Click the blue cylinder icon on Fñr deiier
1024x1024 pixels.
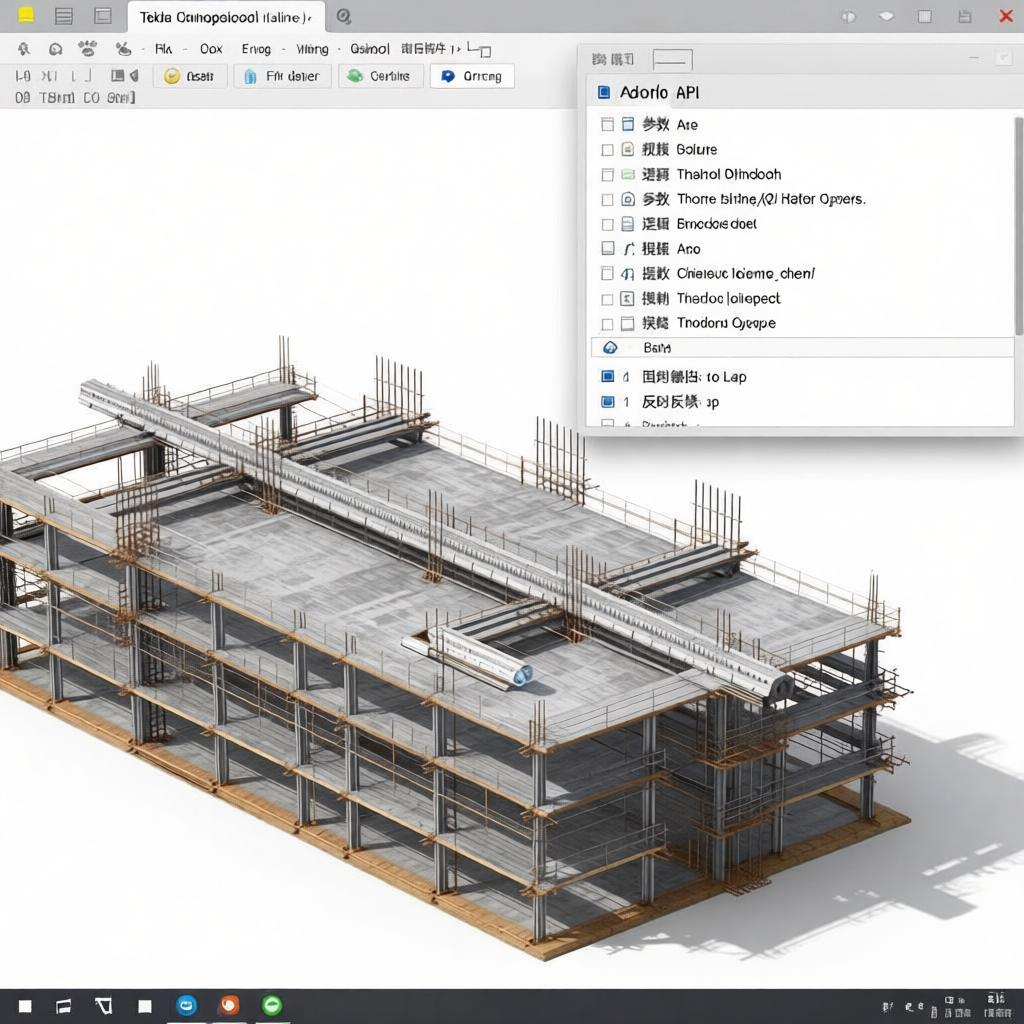[250, 76]
